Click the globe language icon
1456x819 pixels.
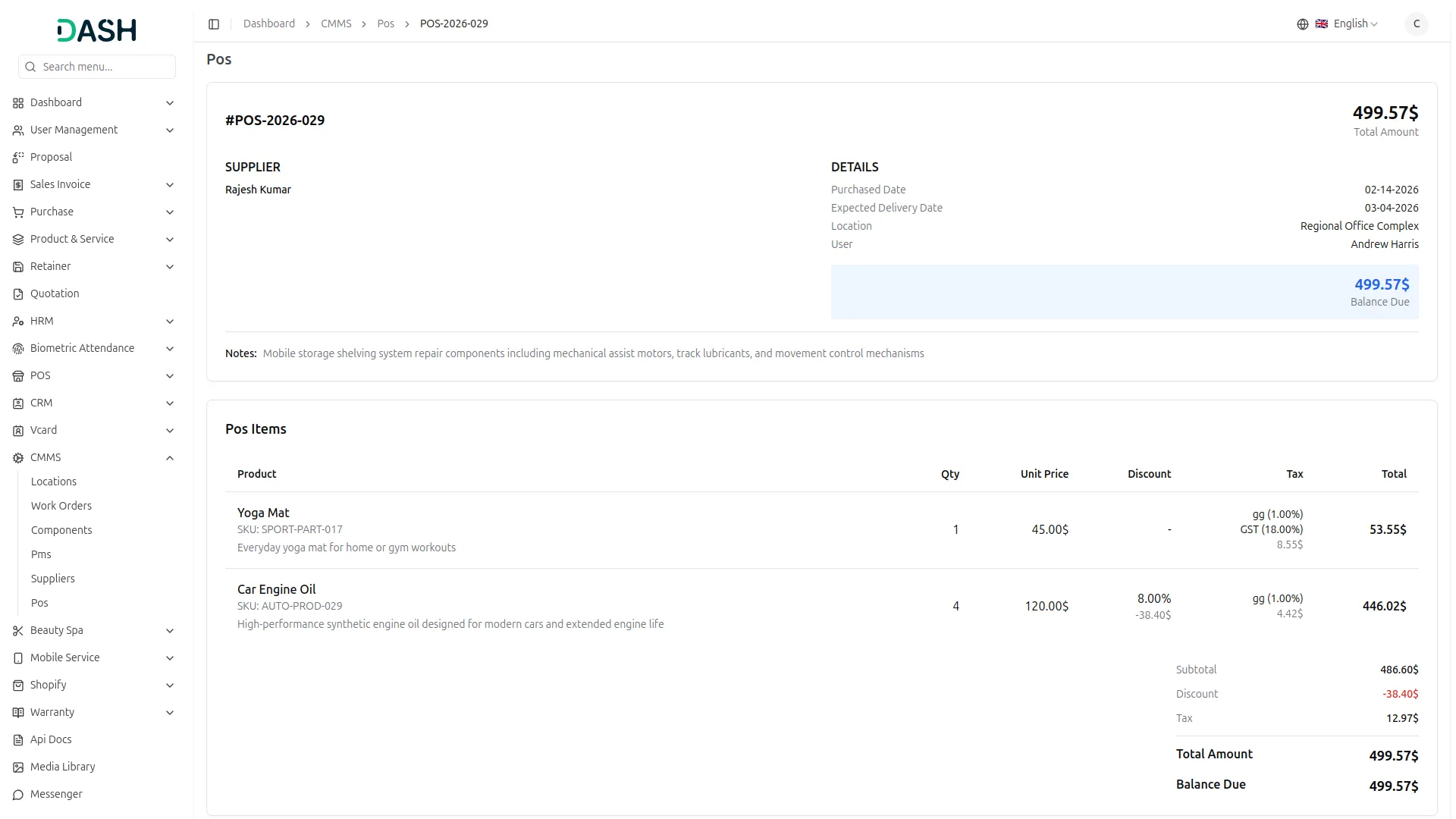point(1303,24)
